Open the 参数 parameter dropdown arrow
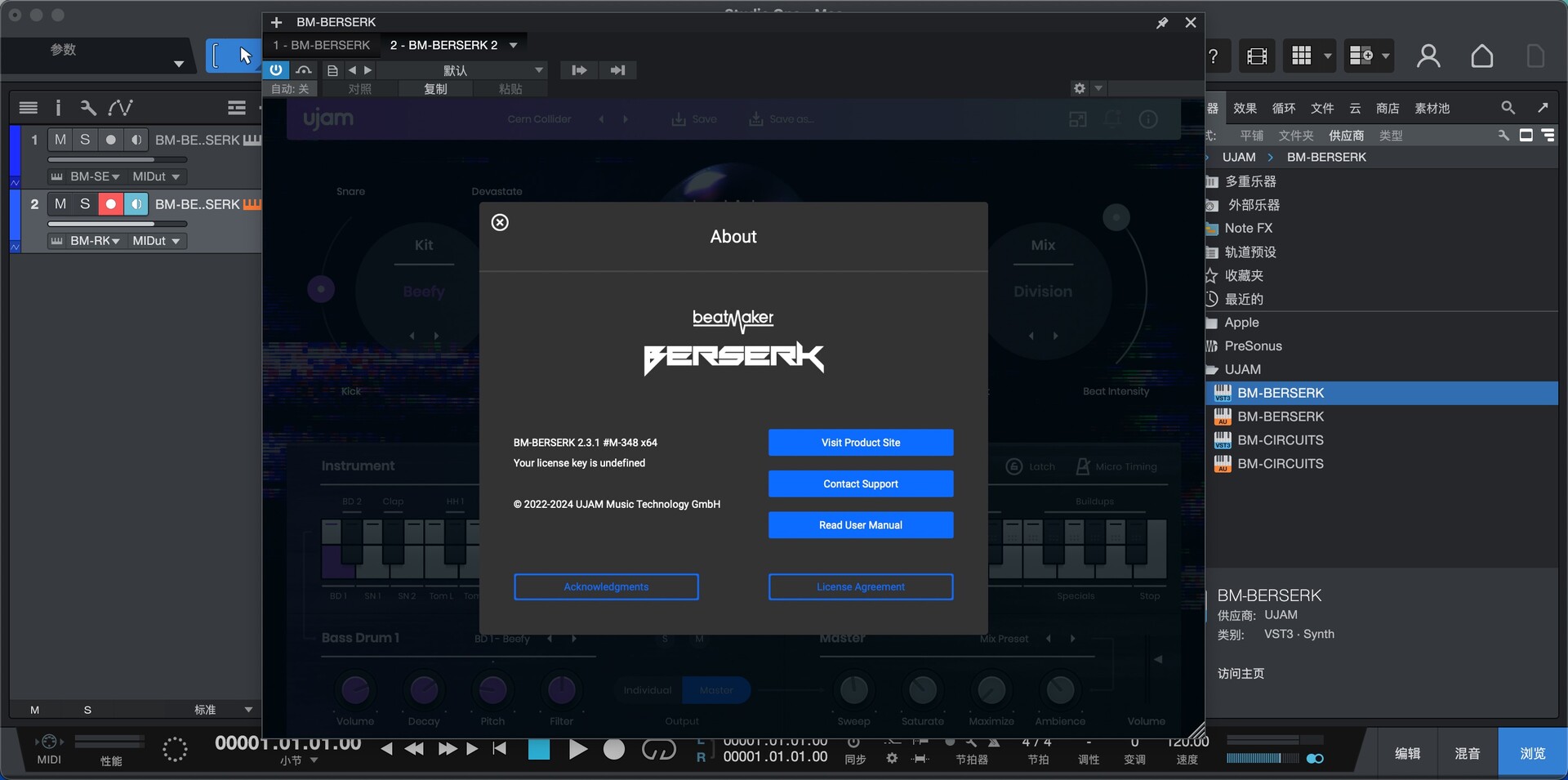Viewport: 1568px width, 780px height. coord(178,64)
